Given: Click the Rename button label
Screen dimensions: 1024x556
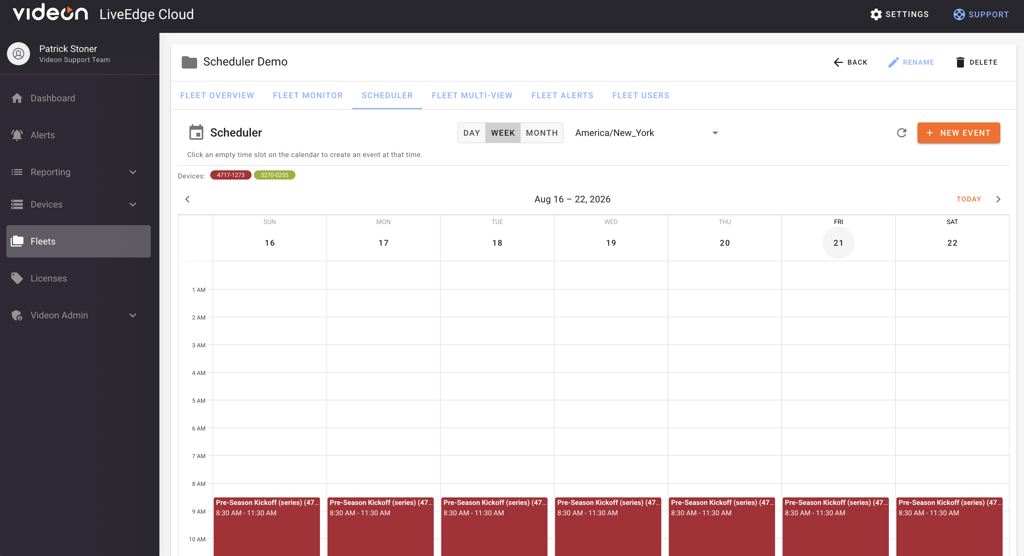Looking at the screenshot, I should pos(918,63).
